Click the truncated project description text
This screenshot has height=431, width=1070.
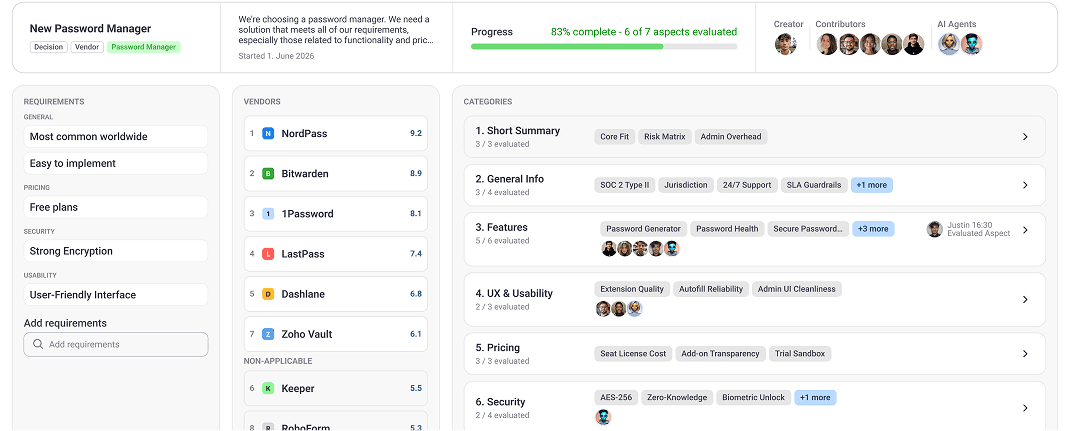point(336,30)
